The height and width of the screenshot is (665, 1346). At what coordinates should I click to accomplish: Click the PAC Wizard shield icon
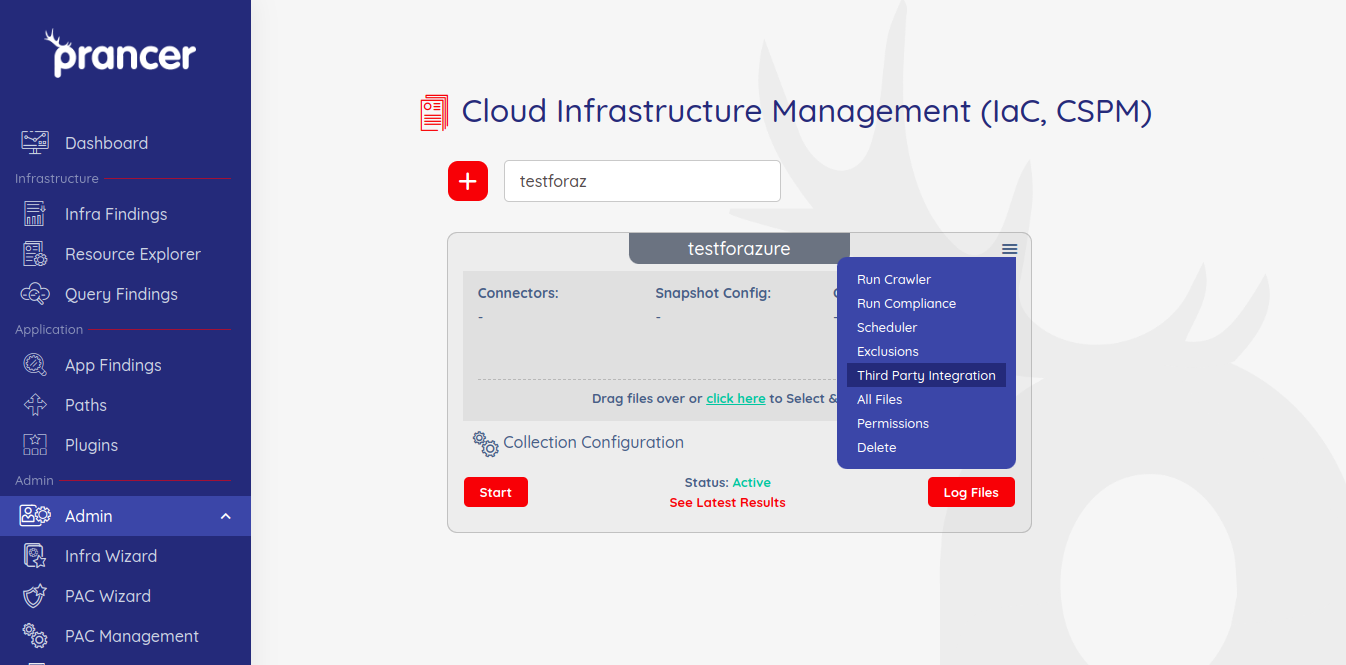coord(35,596)
